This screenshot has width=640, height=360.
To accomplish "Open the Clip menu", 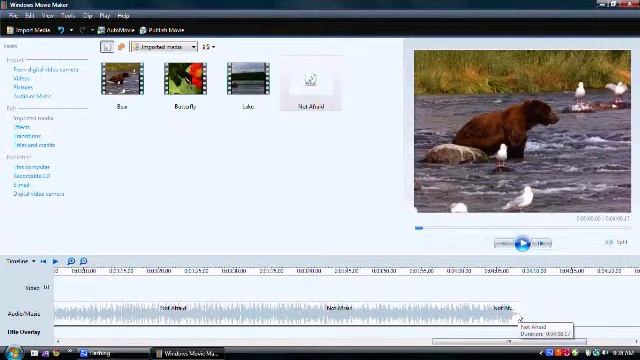I will [87, 16].
